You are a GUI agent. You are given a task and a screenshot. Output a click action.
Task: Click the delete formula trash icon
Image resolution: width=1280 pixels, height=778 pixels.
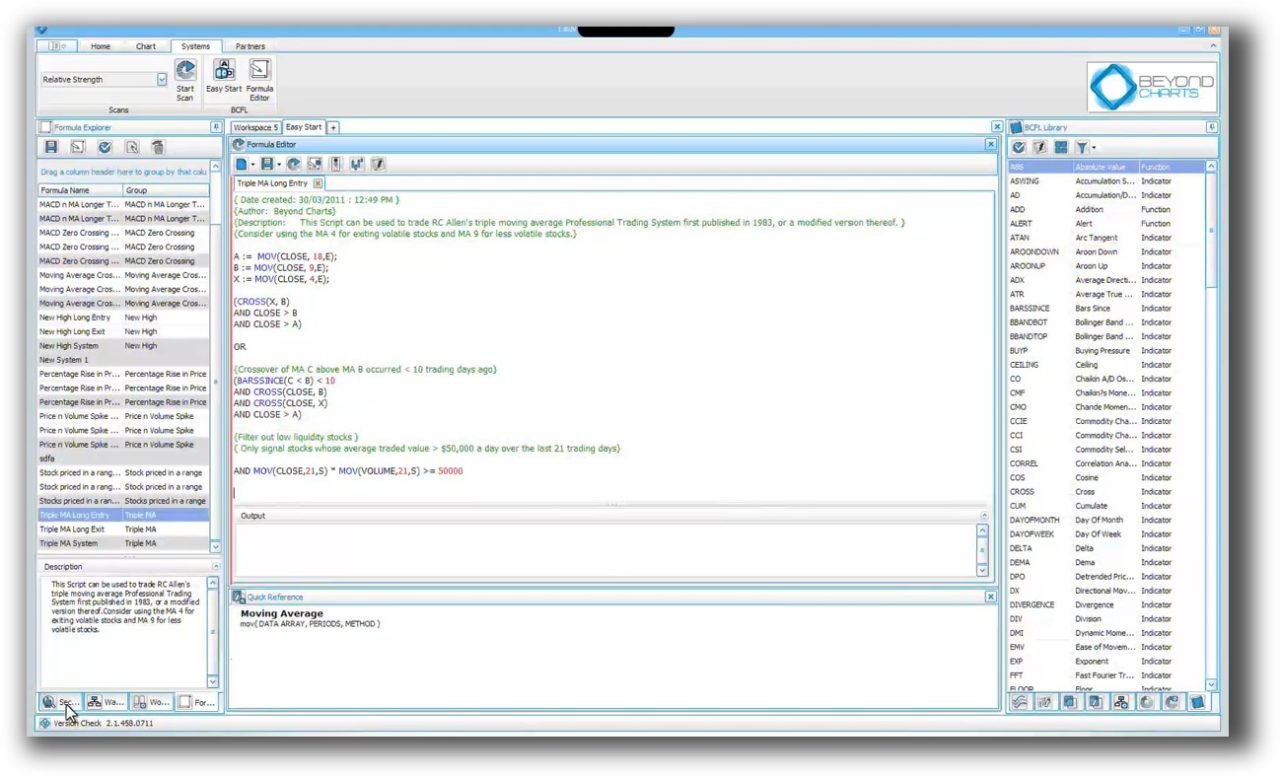(x=157, y=147)
